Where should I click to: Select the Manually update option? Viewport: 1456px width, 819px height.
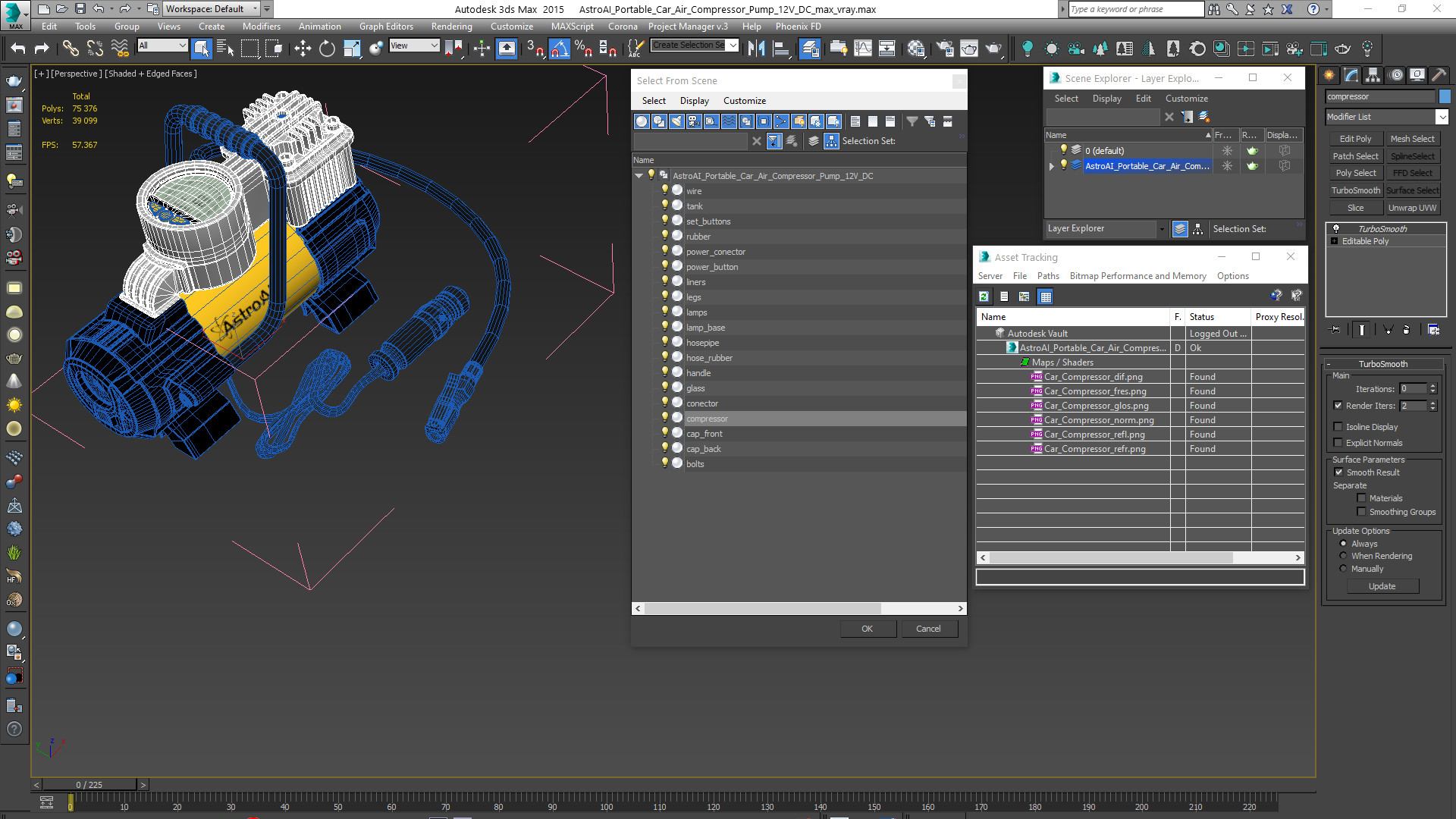pos(1343,569)
